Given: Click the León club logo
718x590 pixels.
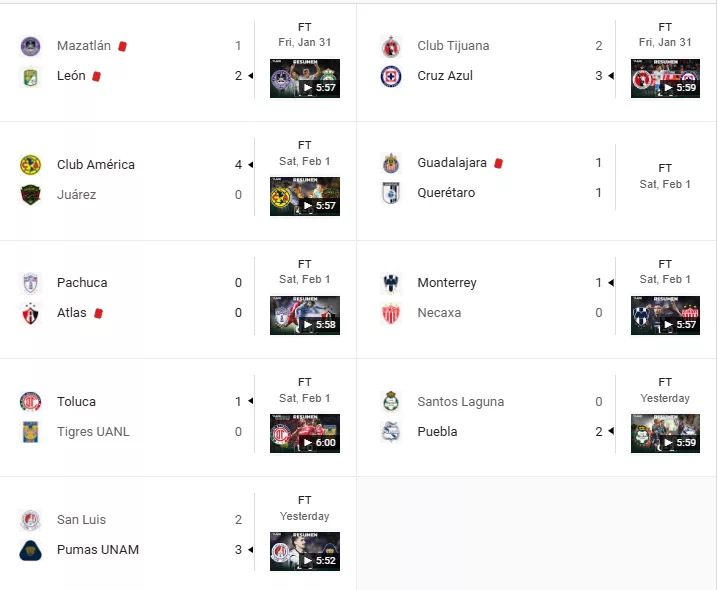Looking at the screenshot, I should point(31,76).
